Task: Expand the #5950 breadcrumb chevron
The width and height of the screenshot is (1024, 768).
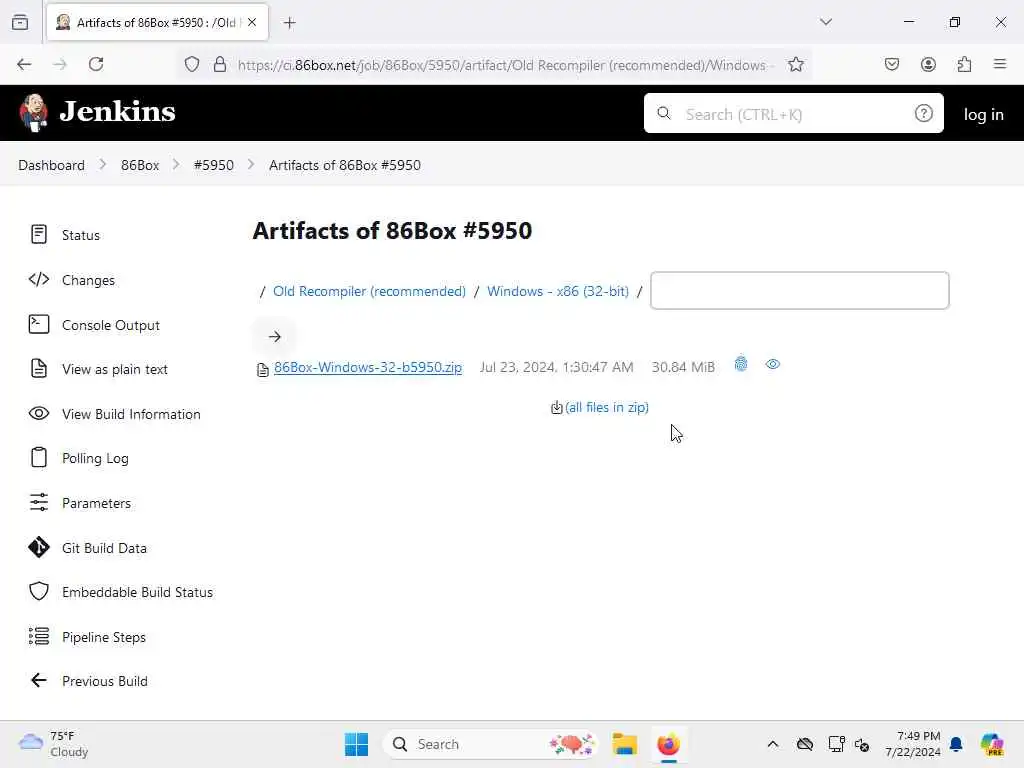Action: 251,165
